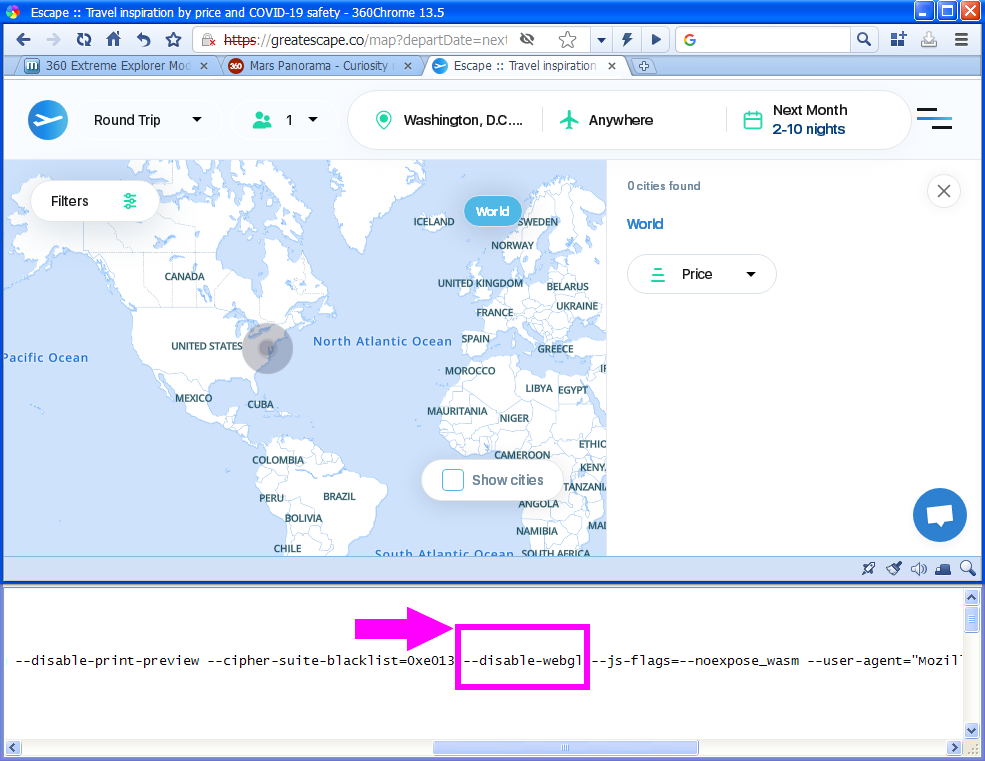This screenshot has width=985, height=761.
Task: Open the Next Month date picker
Action: pyautogui.click(x=795, y=119)
